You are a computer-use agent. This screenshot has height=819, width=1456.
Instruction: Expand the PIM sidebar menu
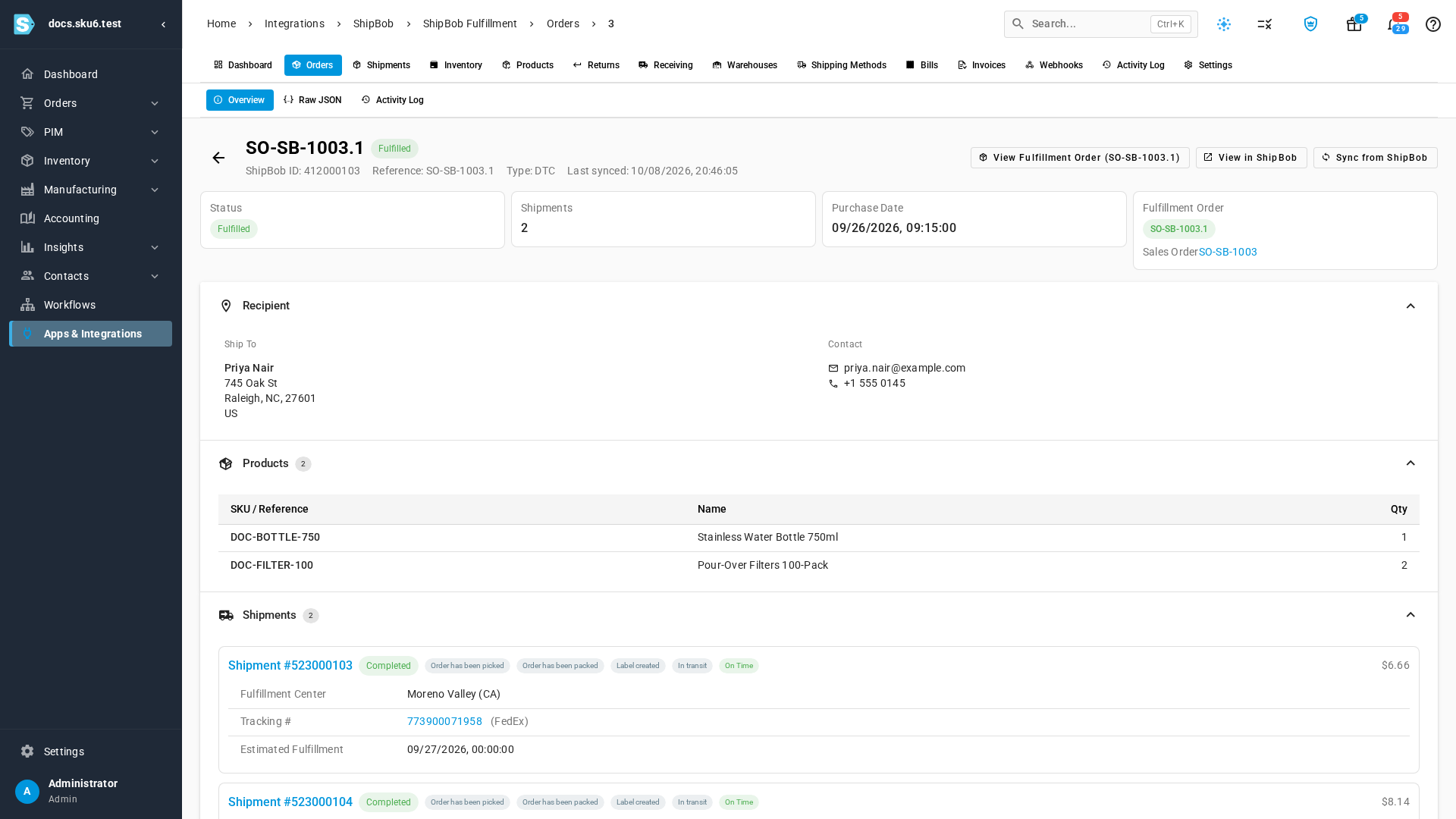[90, 132]
